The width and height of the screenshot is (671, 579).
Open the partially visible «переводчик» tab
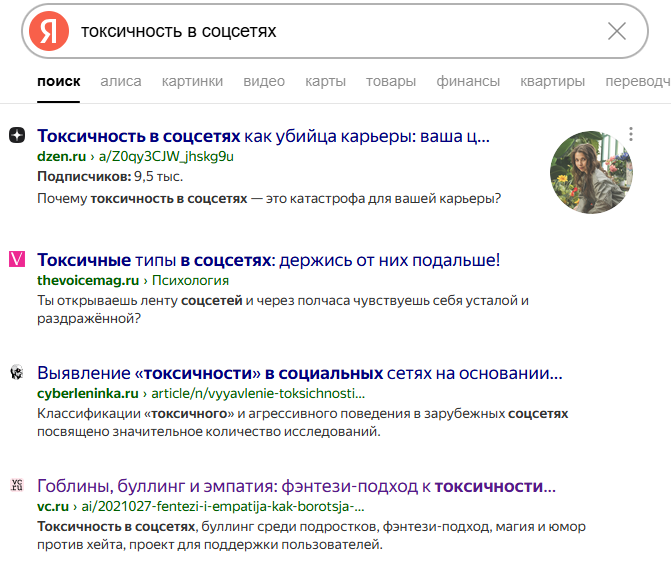(x=638, y=81)
